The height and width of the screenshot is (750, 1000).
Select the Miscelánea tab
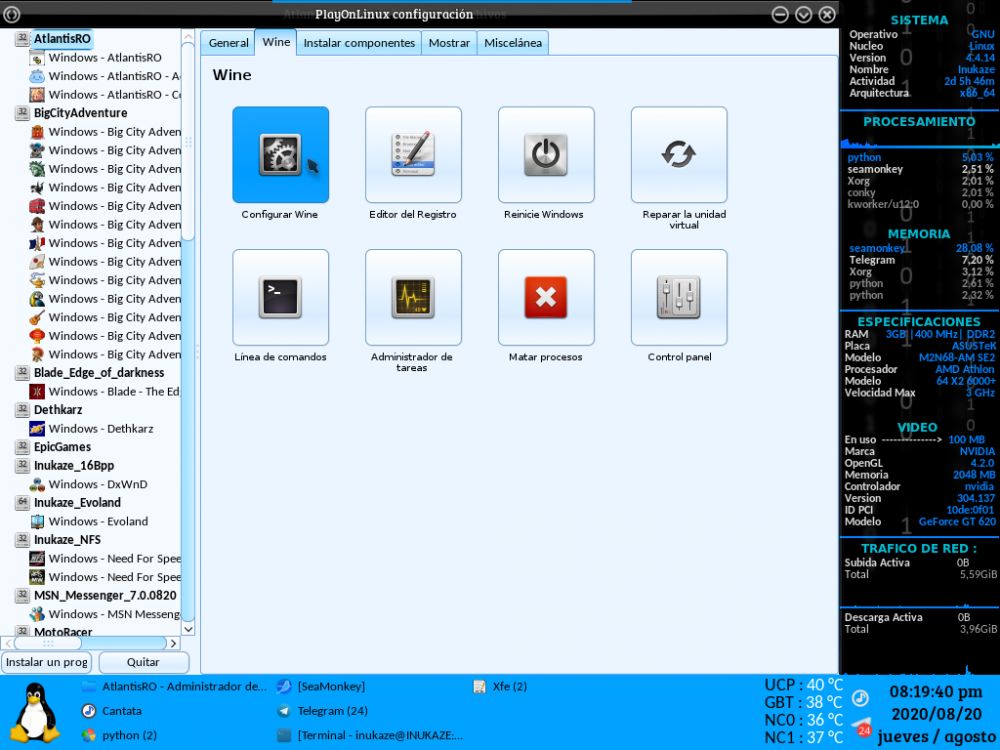coord(513,43)
